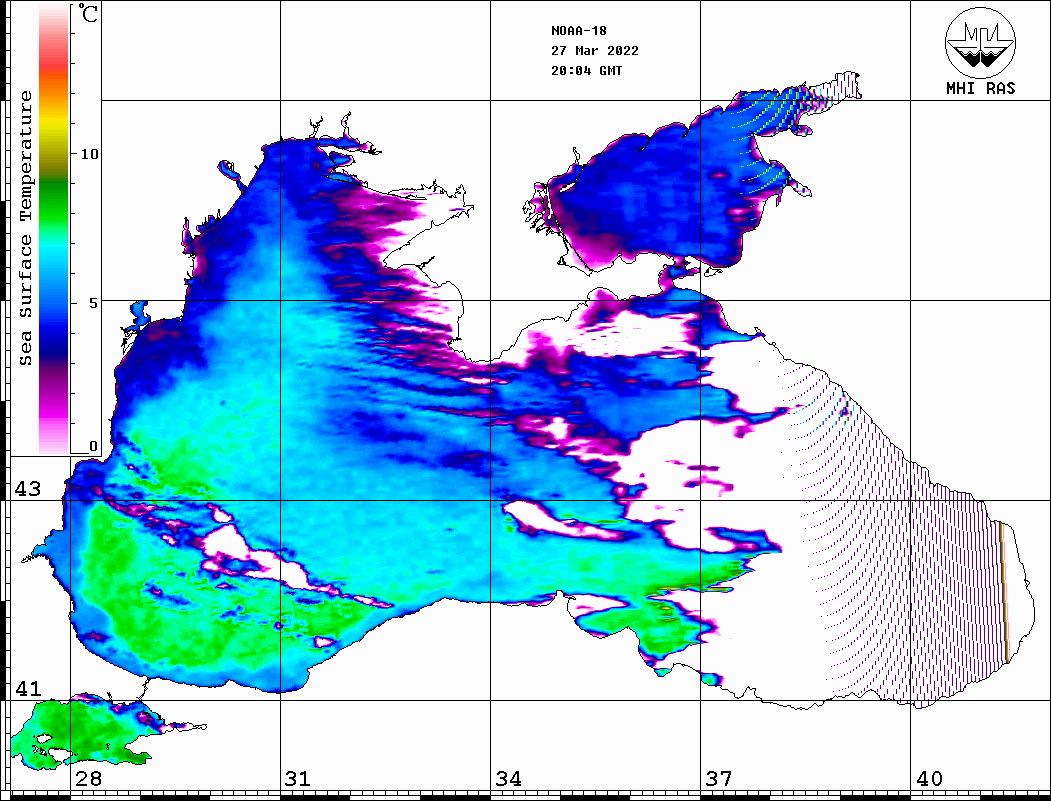The image size is (1051, 801).
Task: Click the '20:04 GMT' time text
Action: pos(586,70)
